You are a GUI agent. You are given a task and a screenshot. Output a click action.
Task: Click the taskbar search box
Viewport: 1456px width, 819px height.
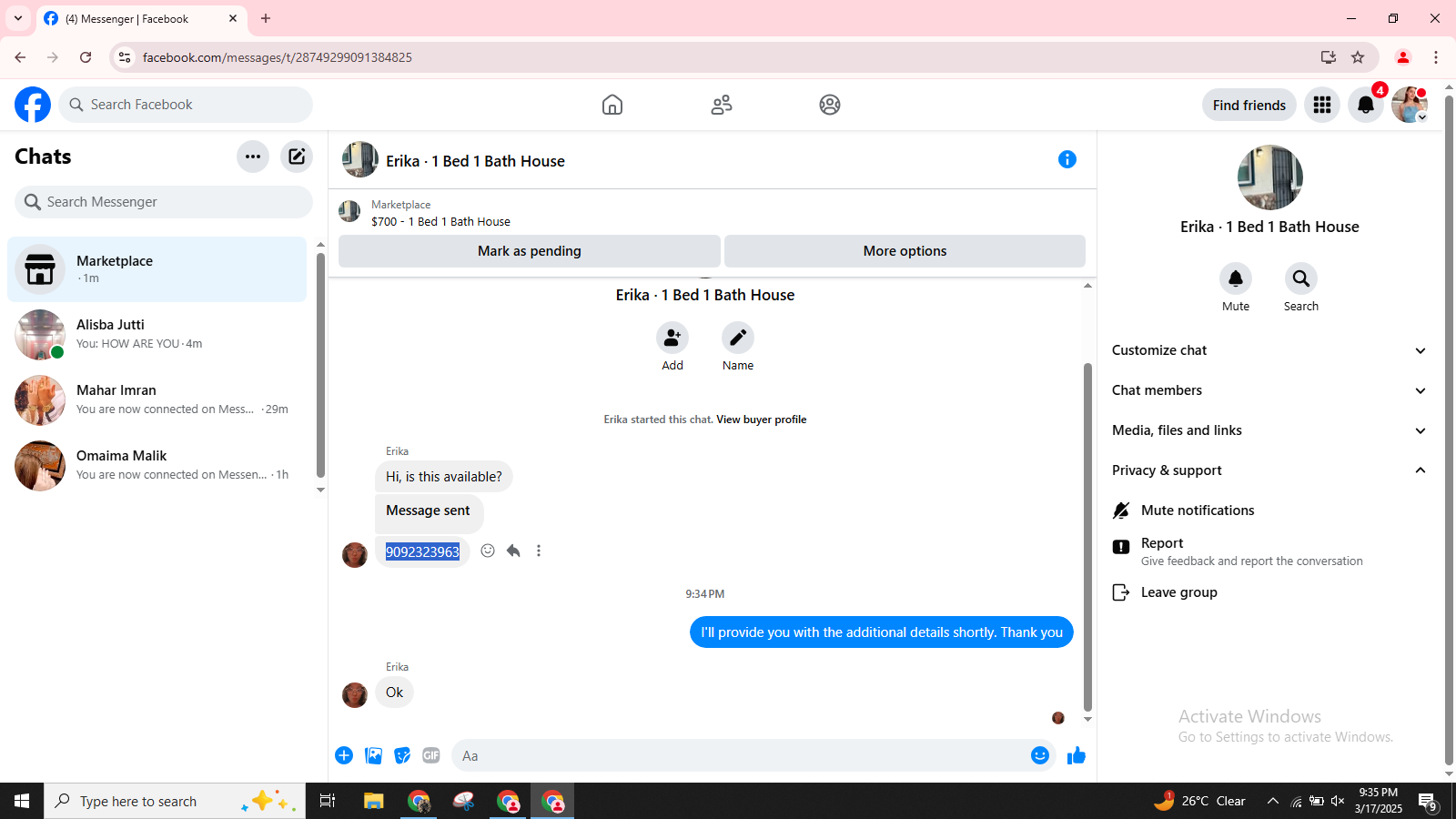[x=175, y=801]
